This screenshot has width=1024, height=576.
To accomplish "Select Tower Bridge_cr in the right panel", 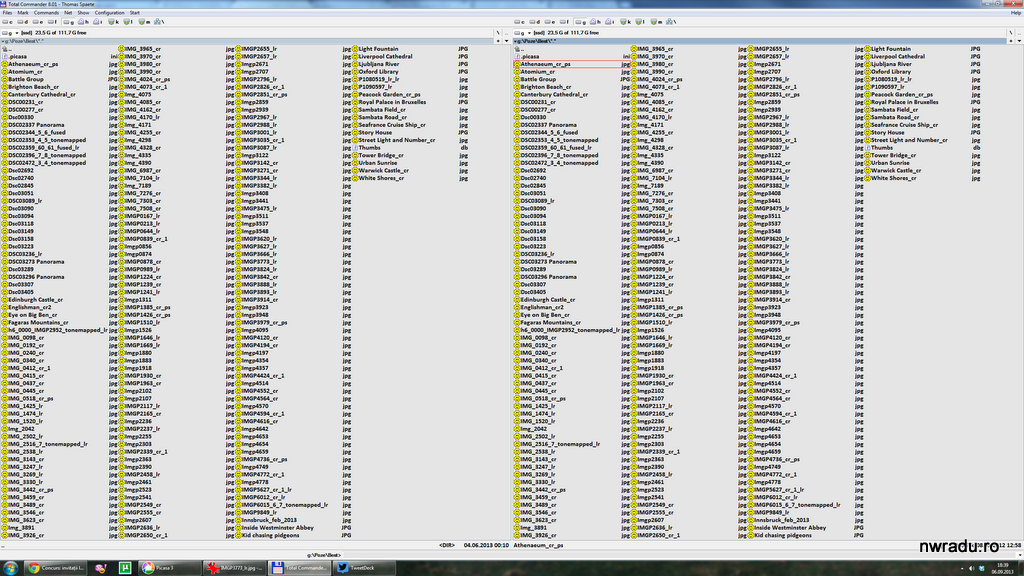I will click(x=893, y=155).
